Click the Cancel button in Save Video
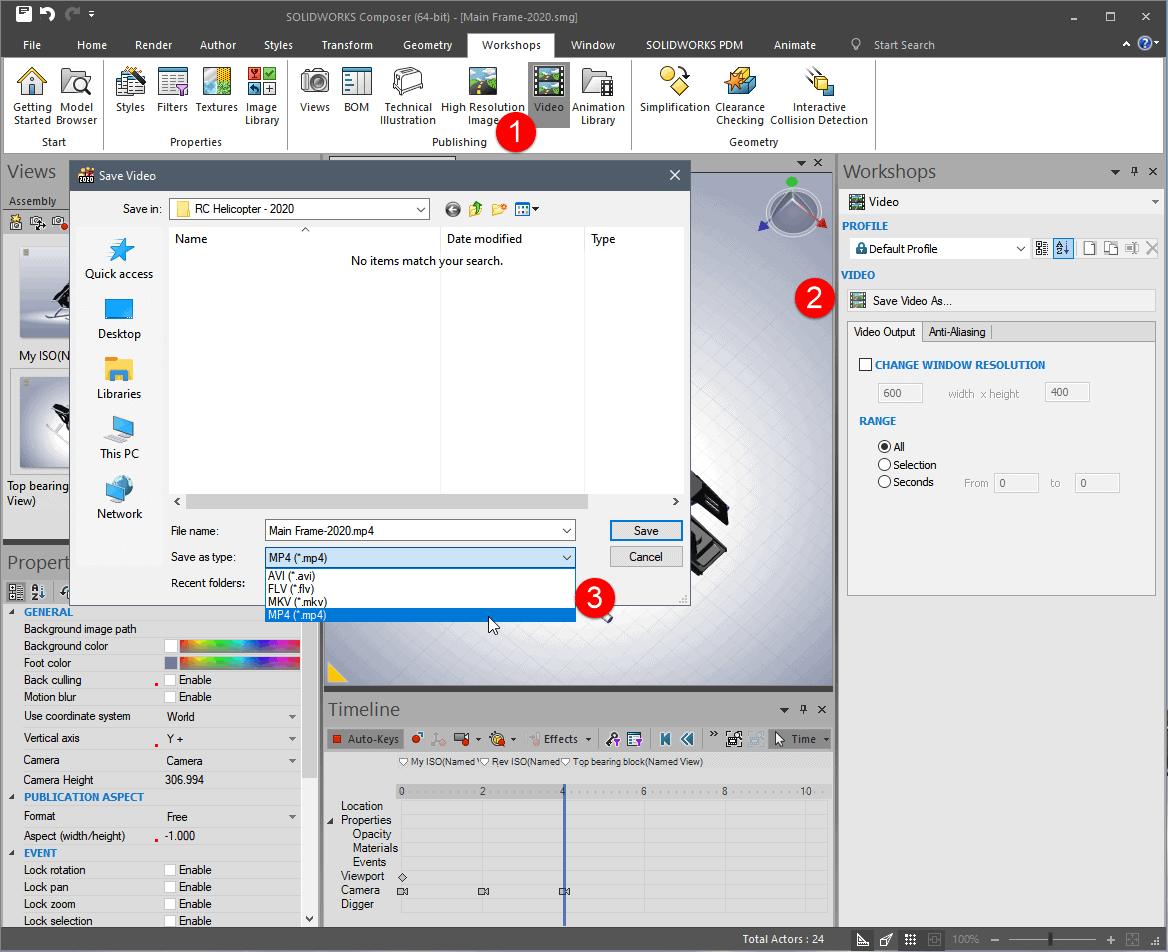1168x952 pixels. point(646,557)
